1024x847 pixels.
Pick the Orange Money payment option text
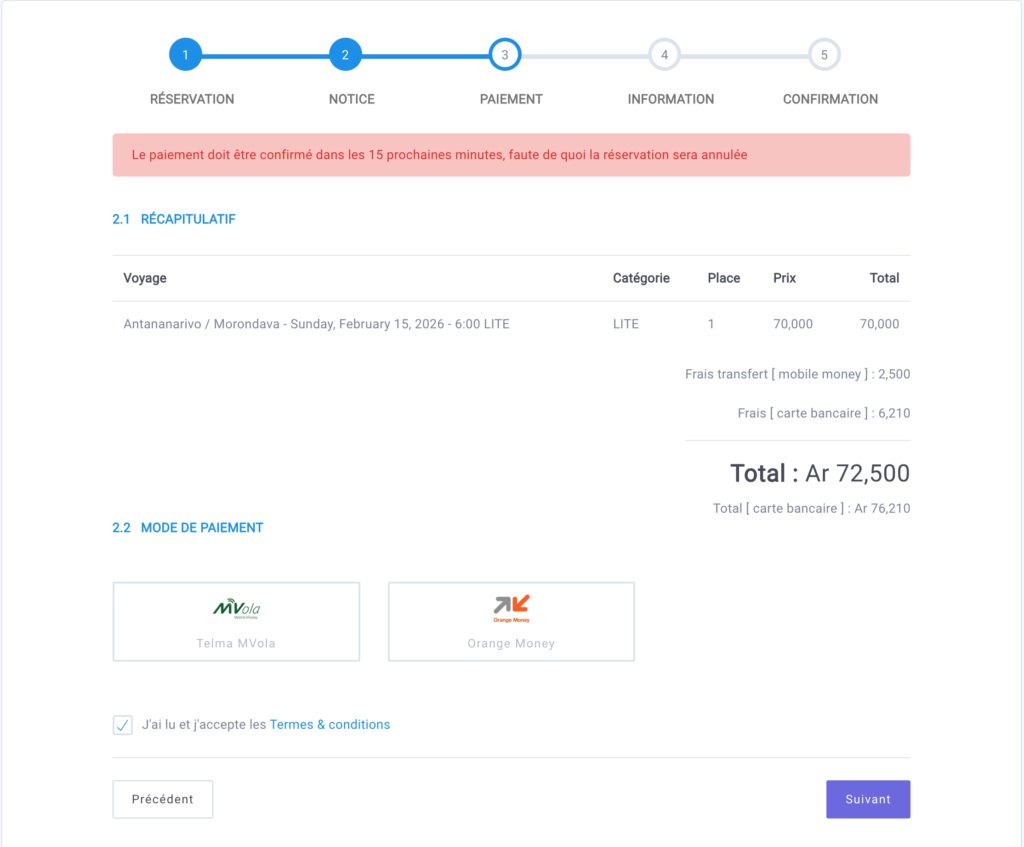(511, 643)
